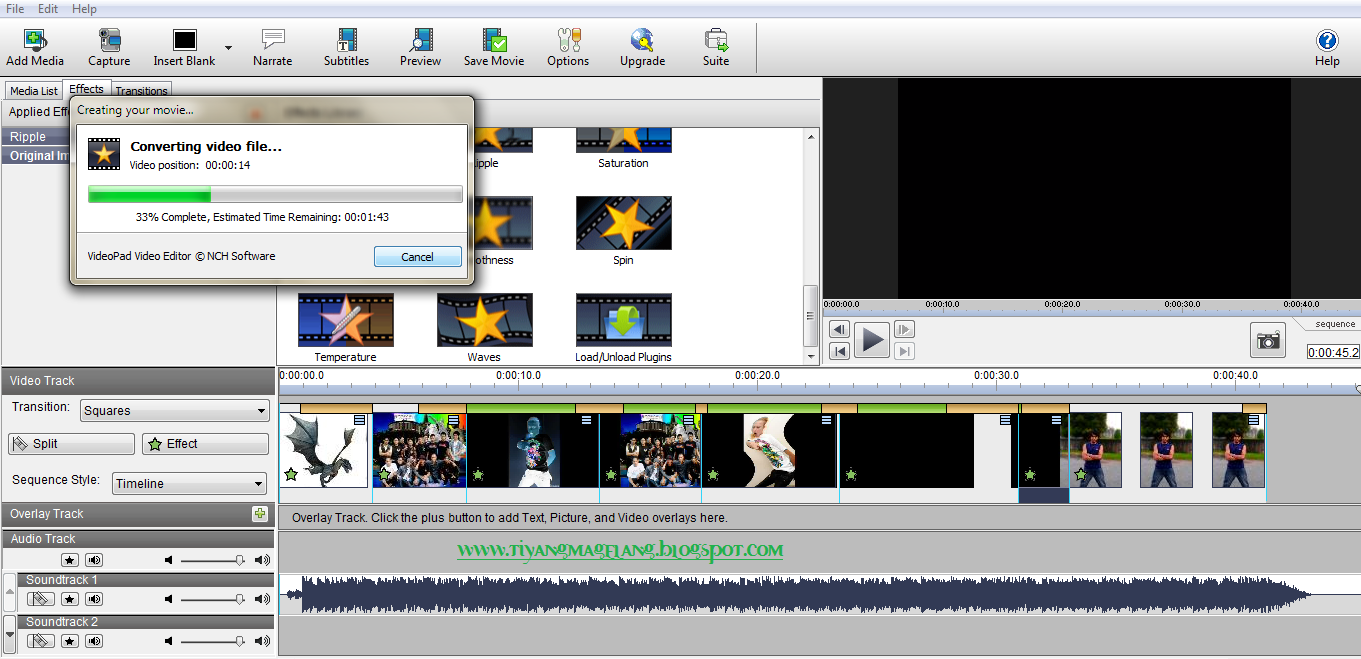The height and width of the screenshot is (659, 1361).
Task: Click the soundtrack list up arrow
Action: tap(10, 592)
